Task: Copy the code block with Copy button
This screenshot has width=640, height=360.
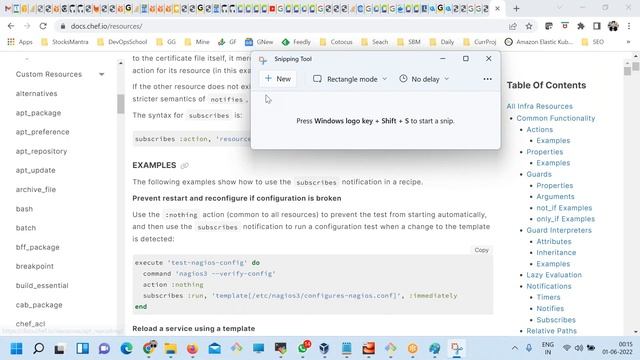Action: [481, 250]
